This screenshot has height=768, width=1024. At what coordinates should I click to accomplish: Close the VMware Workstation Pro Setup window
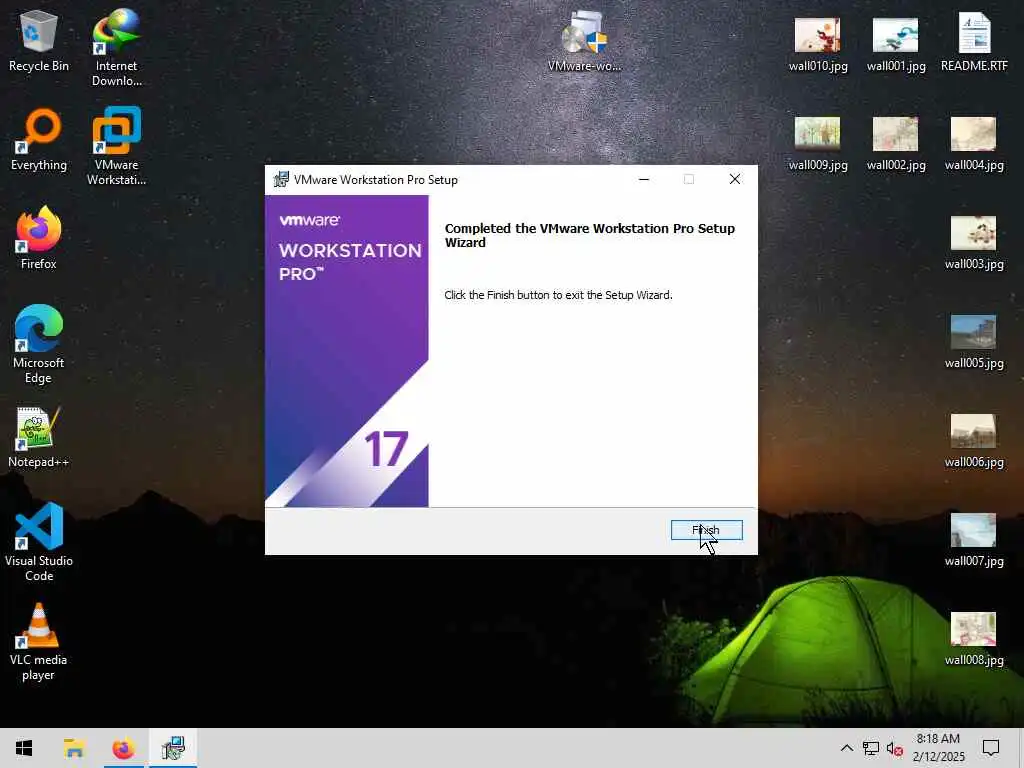point(735,179)
